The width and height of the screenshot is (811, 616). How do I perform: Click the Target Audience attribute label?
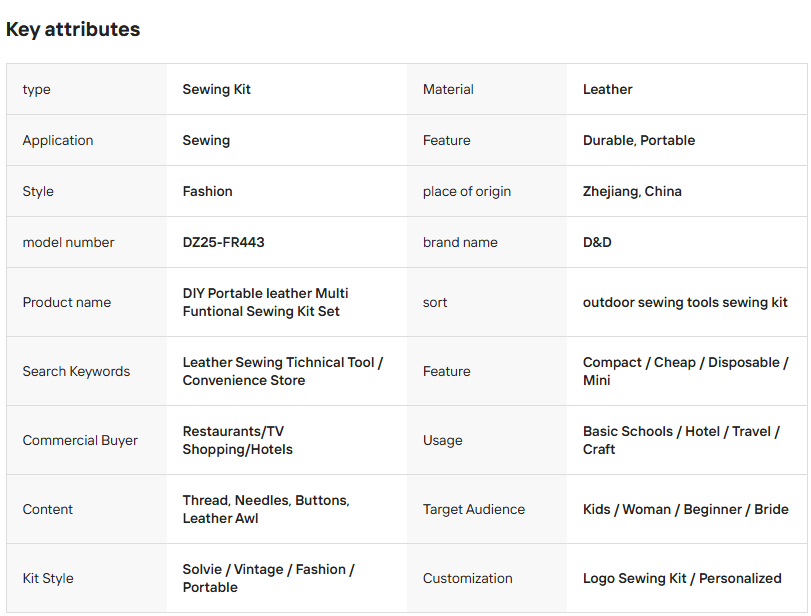click(474, 509)
